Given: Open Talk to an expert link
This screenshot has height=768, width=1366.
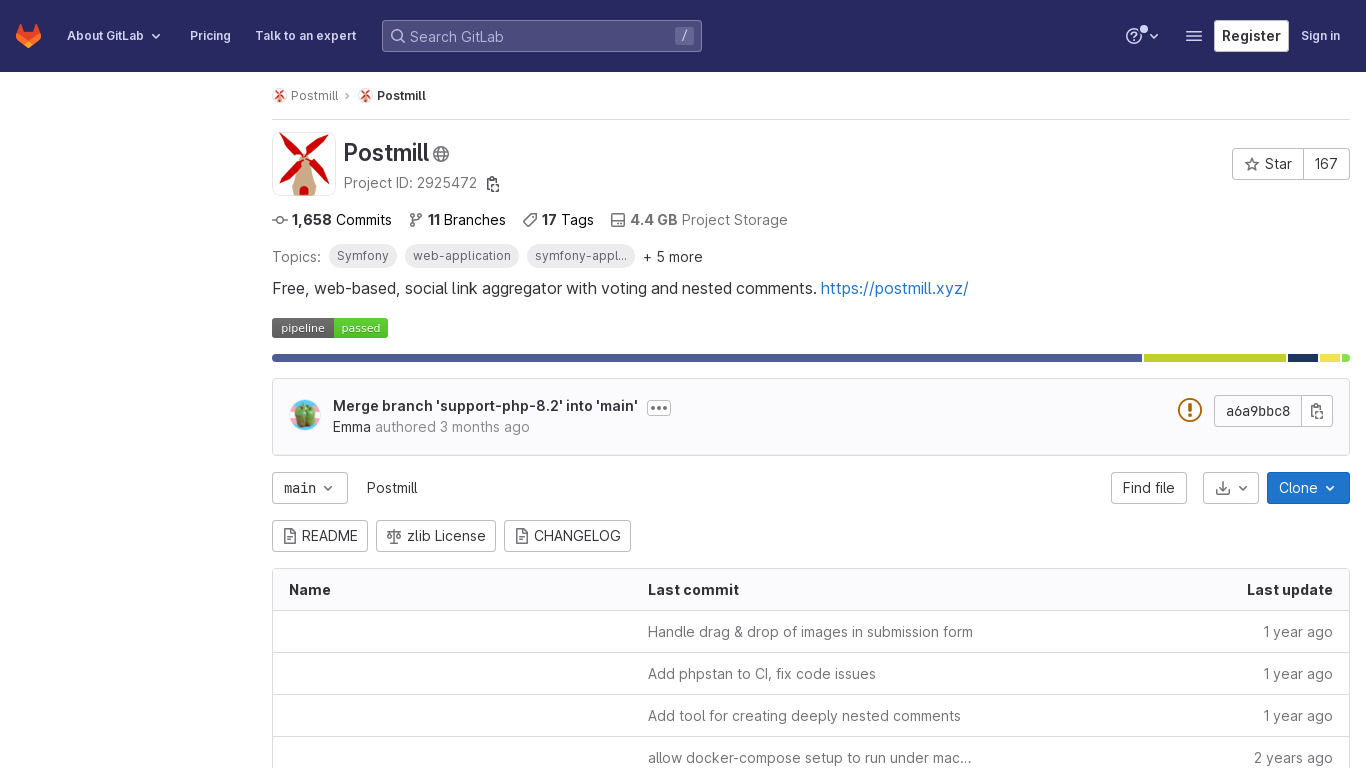Looking at the screenshot, I should (x=306, y=36).
